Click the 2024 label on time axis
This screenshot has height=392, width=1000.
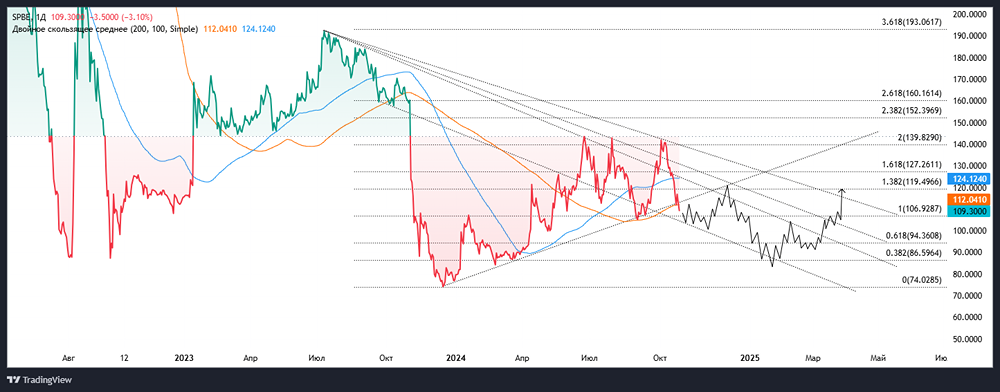[x=455, y=358]
